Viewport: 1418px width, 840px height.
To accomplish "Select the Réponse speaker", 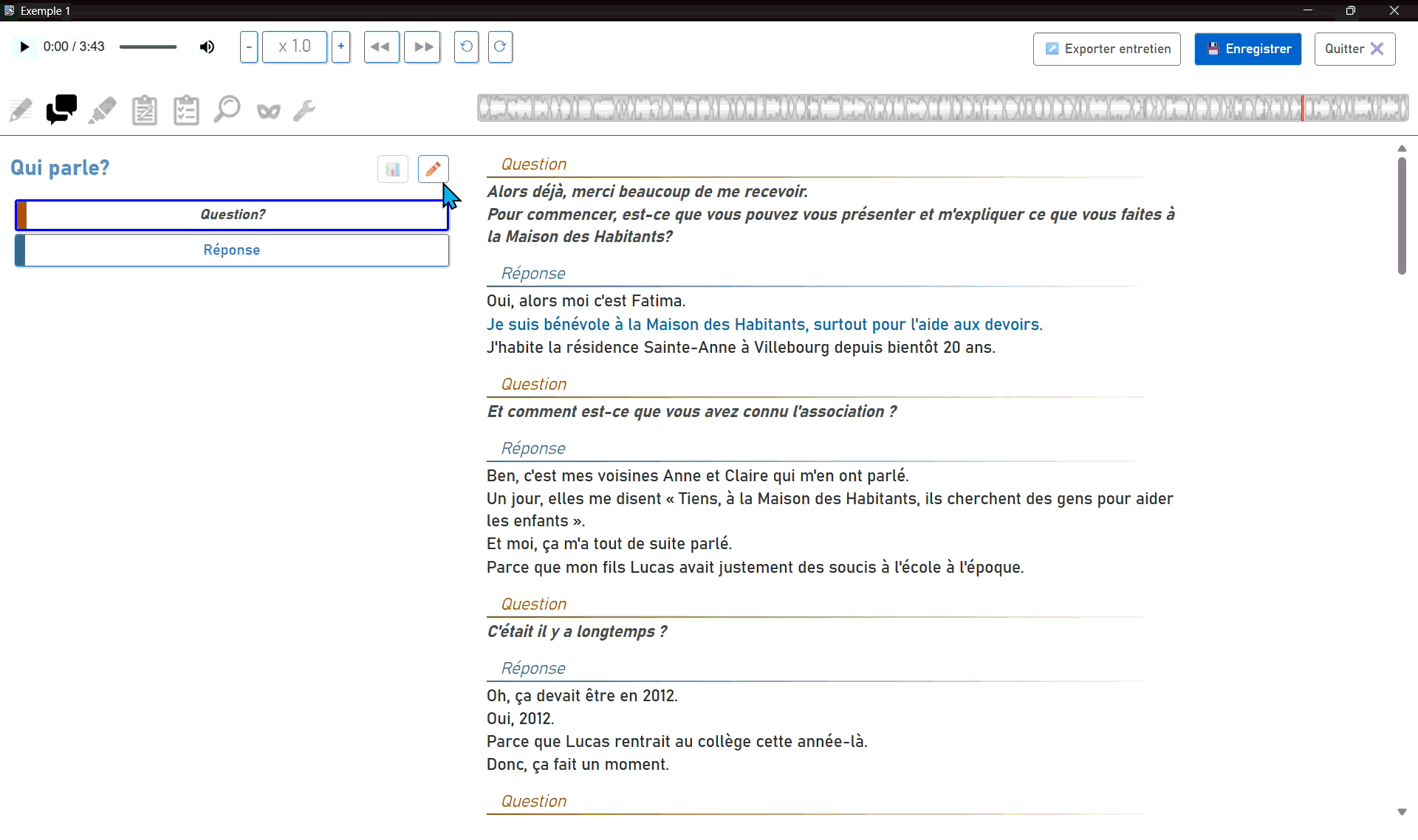I will tap(232, 250).
